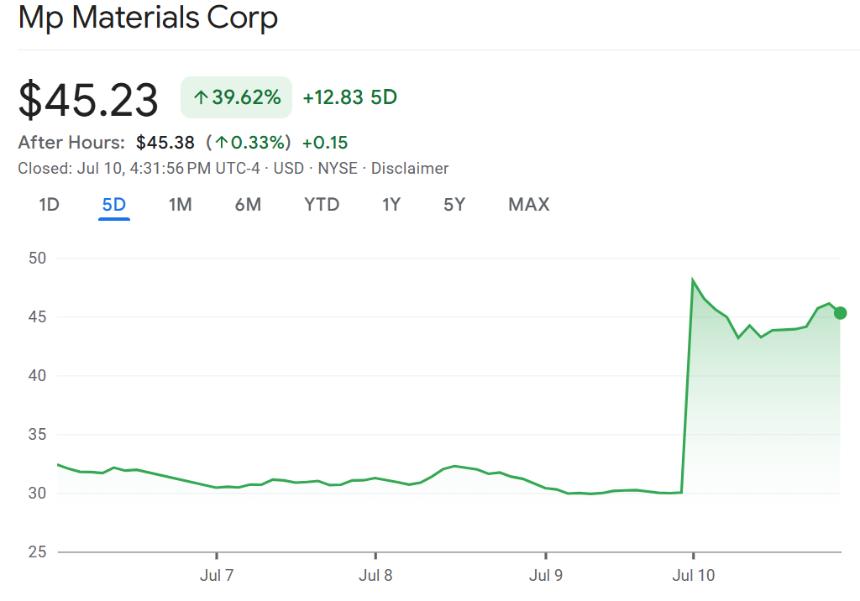Open the 6M chart range
The height and width of the screenshot is (601, 860).
coord(248,205)
